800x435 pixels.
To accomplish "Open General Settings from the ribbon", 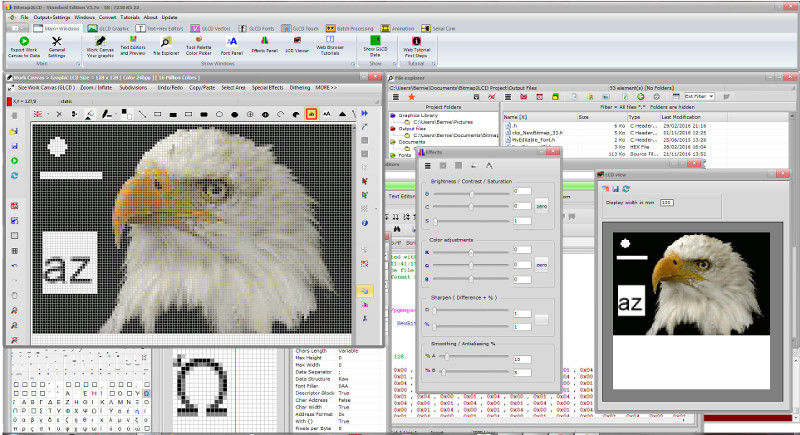I will click(x=57, y=40).
